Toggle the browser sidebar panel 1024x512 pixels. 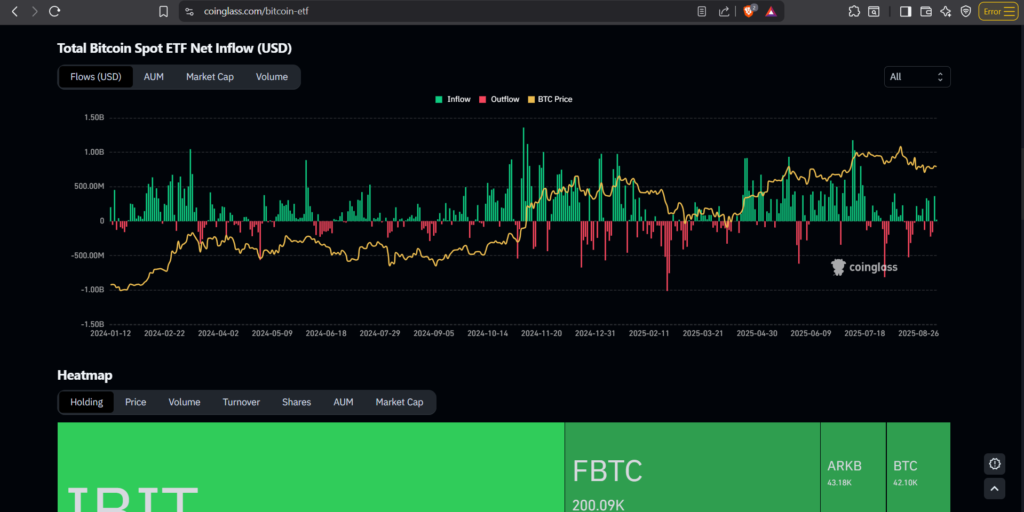905,11
